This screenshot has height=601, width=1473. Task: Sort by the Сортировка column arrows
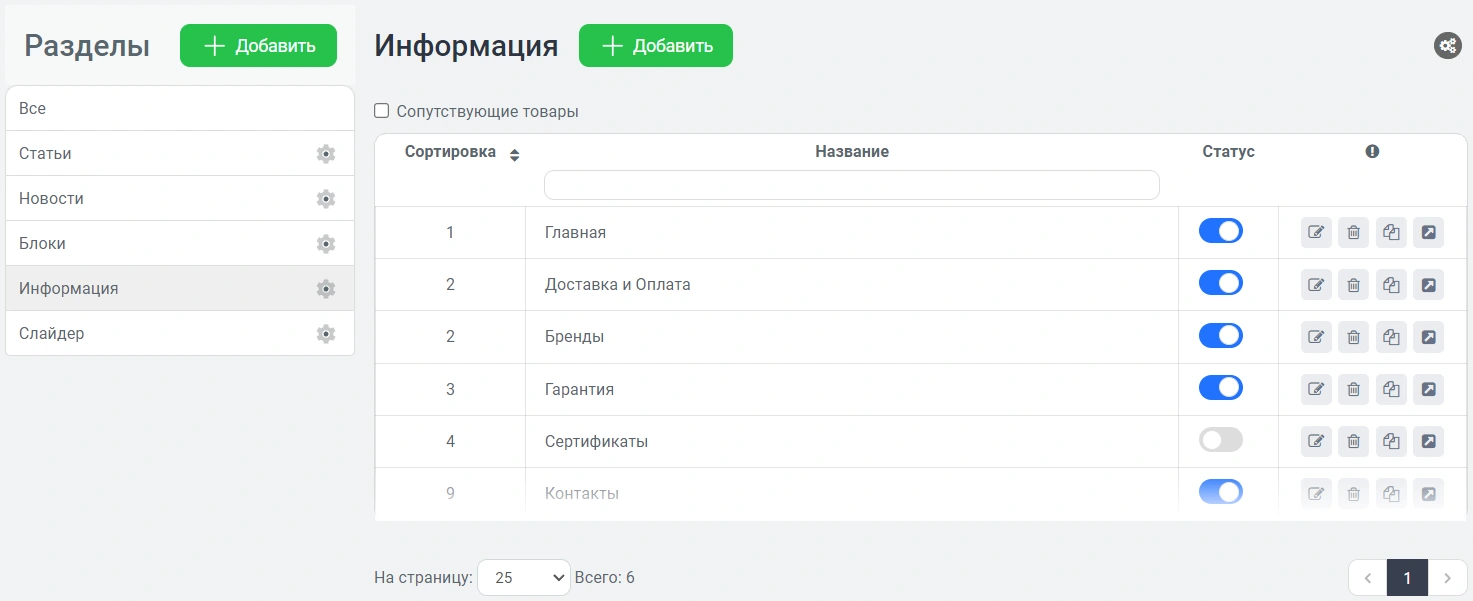point(515,155)
